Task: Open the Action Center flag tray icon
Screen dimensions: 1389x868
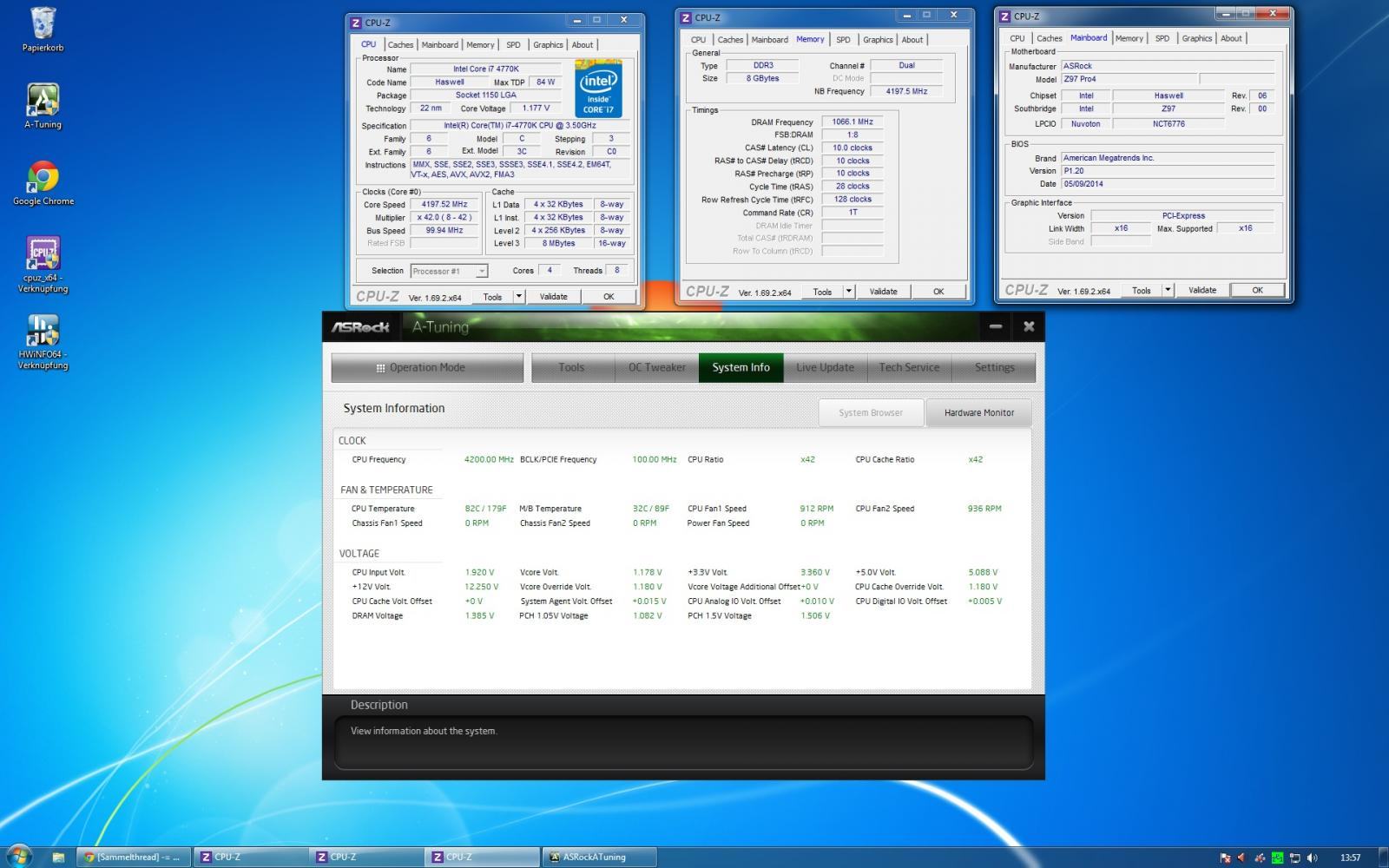Action: (x=1225, y=858)
